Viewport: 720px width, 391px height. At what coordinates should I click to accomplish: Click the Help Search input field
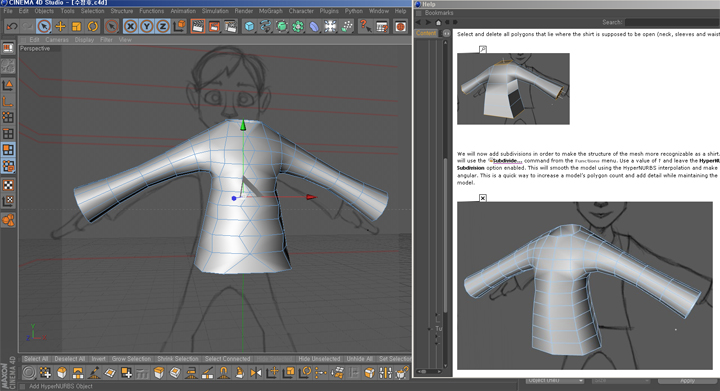pyautogui.click(x=672, y=22)
